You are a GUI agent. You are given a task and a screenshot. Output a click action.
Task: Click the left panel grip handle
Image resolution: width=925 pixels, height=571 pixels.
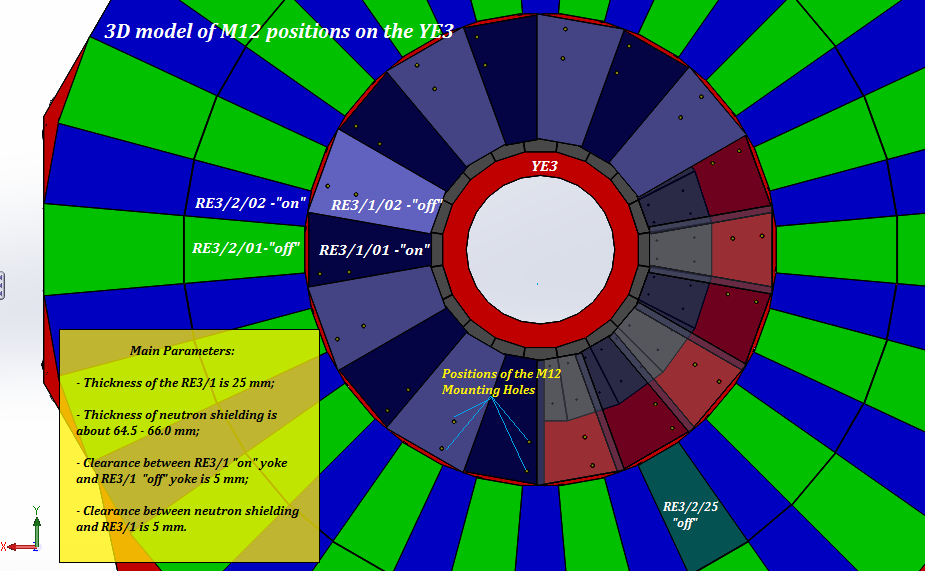(x=3, y=285)
